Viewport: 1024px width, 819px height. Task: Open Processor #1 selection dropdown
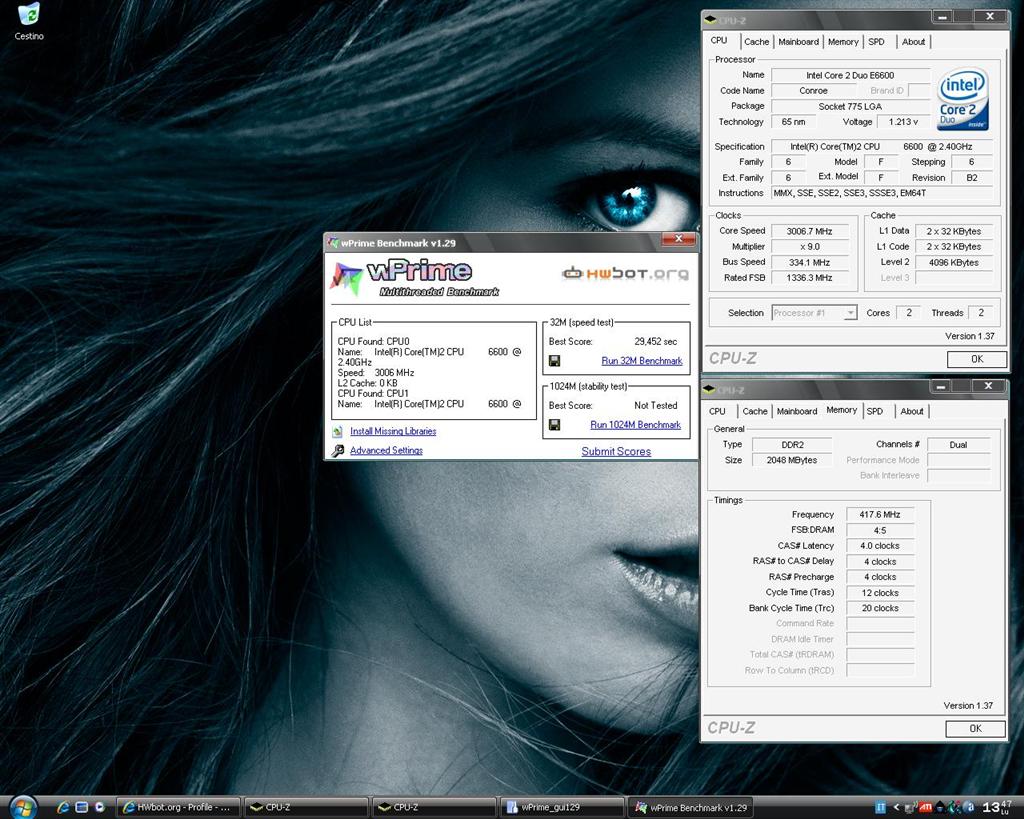814,313
